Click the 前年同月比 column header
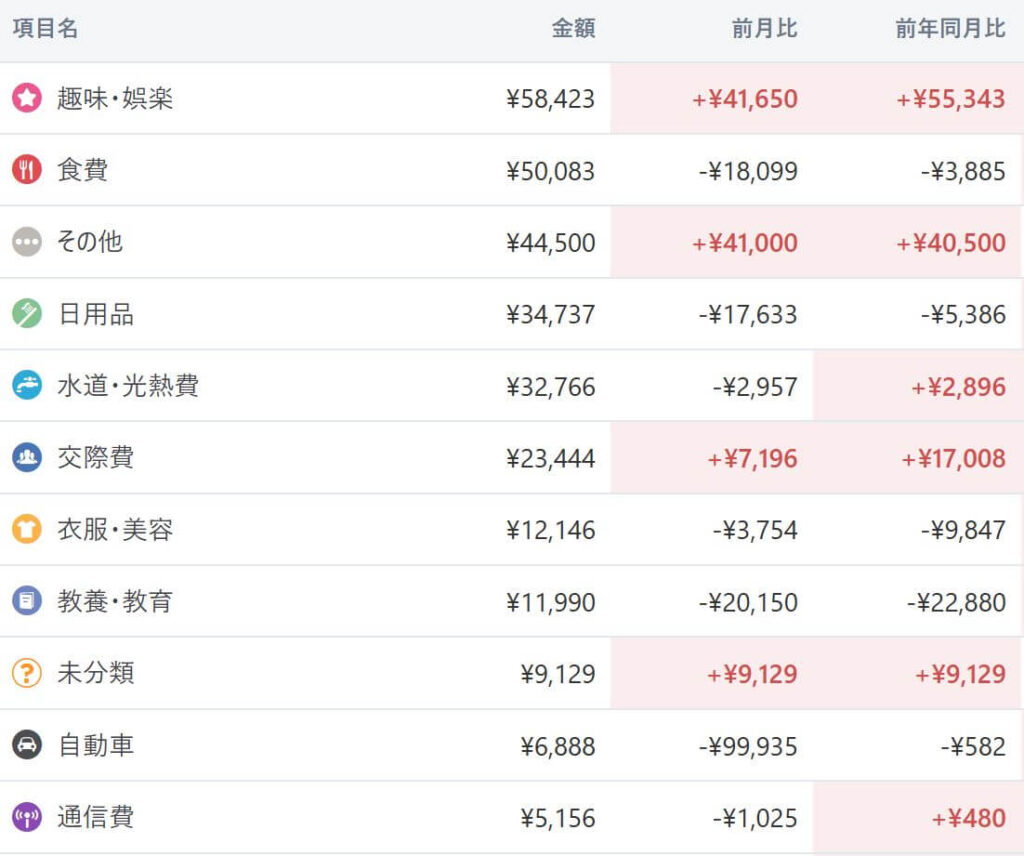Image resolution: width=1024 pixels, height=856 pixels. coord(950,29)
